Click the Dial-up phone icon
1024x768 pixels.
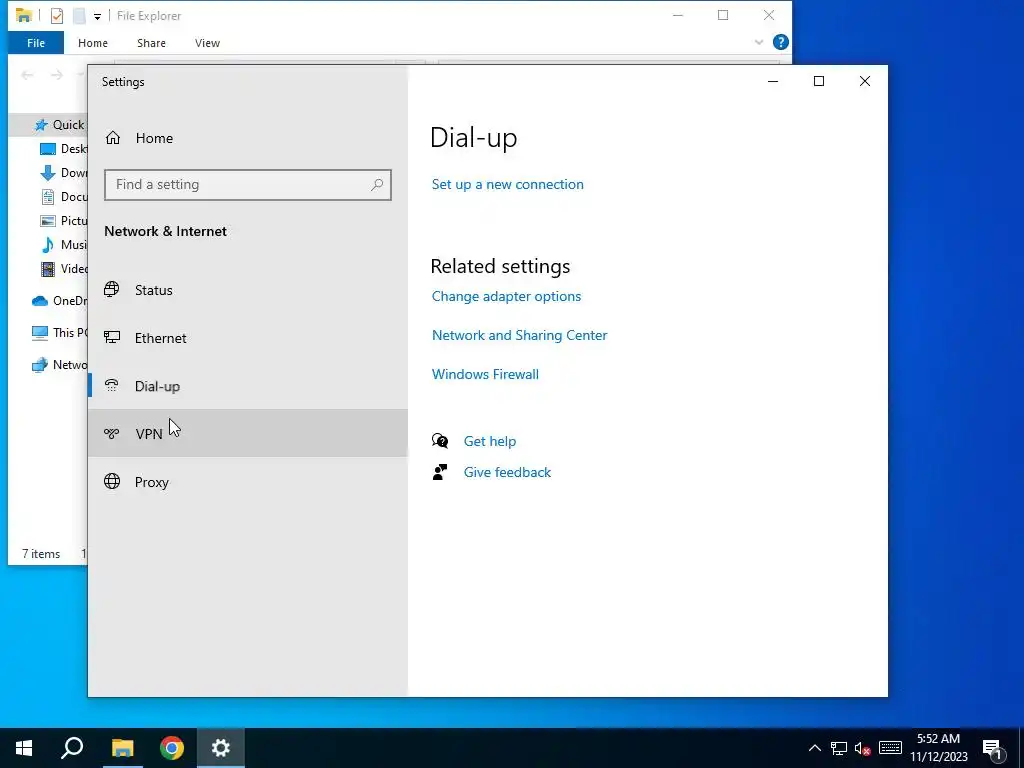pos(112,386)
